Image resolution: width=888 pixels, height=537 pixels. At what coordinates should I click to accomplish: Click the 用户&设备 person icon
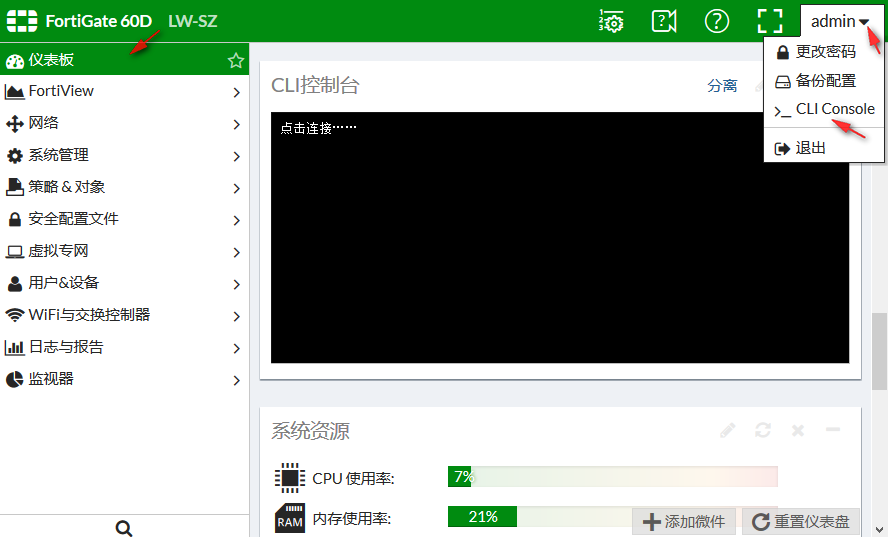[15, 283]
